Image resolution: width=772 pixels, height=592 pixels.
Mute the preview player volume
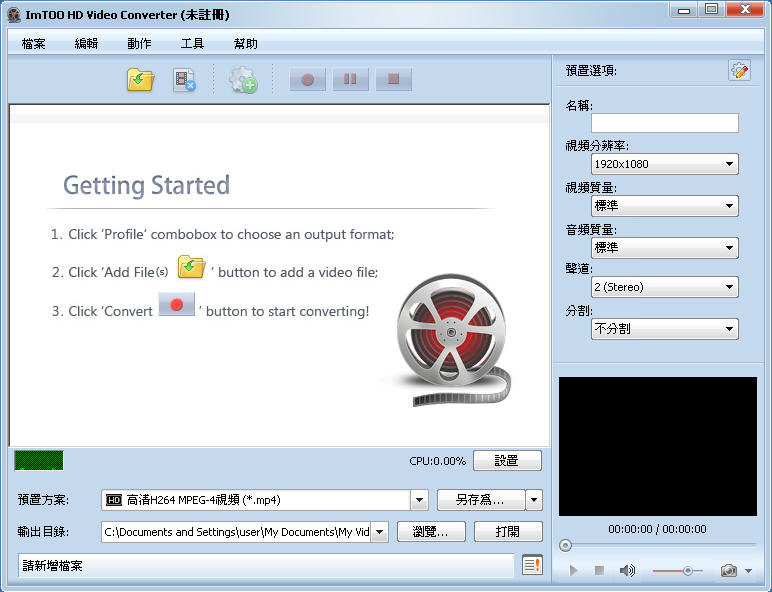coord(627,570)
